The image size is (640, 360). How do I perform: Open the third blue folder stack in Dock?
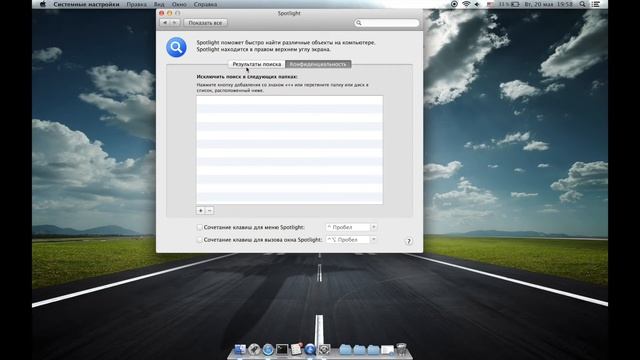coord(373,349)
